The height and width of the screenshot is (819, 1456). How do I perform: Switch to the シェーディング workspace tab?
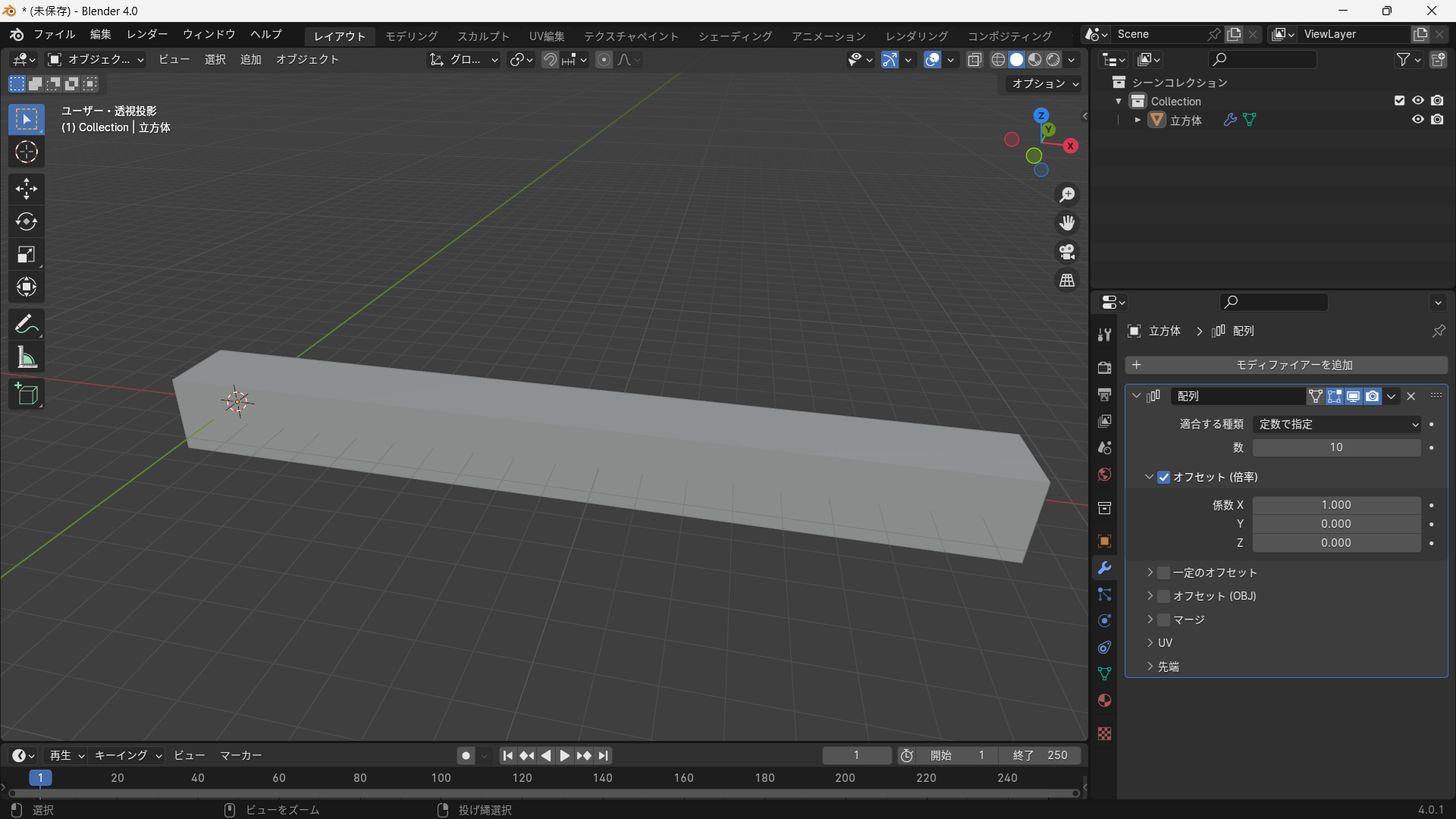pos(735,36)
